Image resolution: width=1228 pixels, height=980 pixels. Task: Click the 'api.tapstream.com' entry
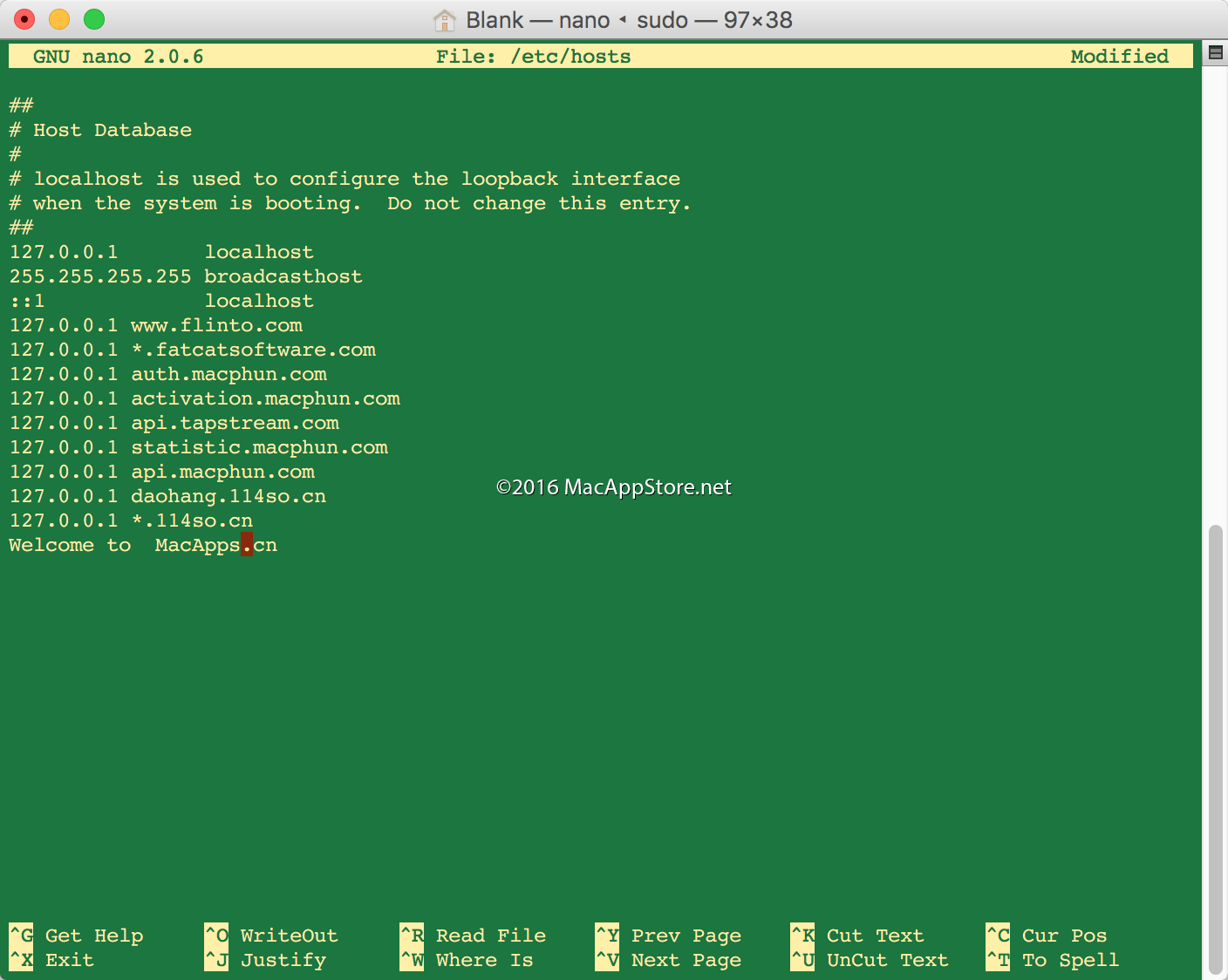coord(174,423)
